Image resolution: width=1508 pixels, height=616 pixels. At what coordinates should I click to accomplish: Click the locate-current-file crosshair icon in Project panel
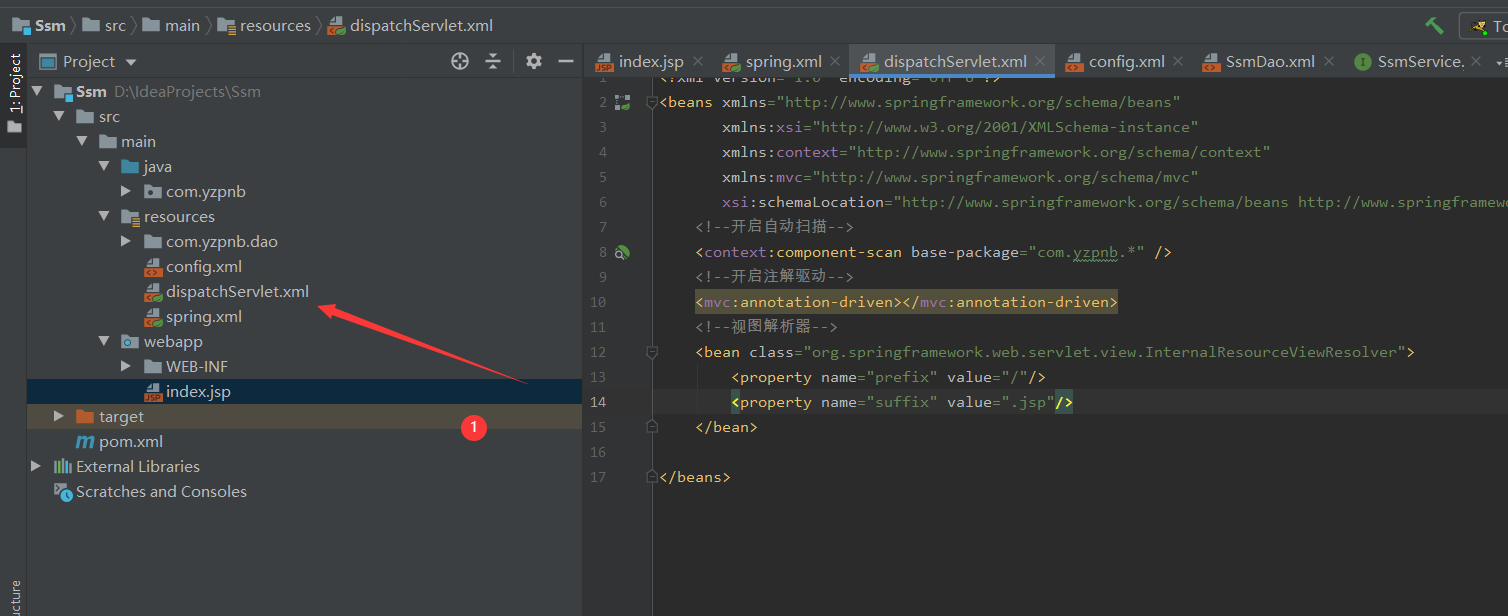tap(460, 61)
